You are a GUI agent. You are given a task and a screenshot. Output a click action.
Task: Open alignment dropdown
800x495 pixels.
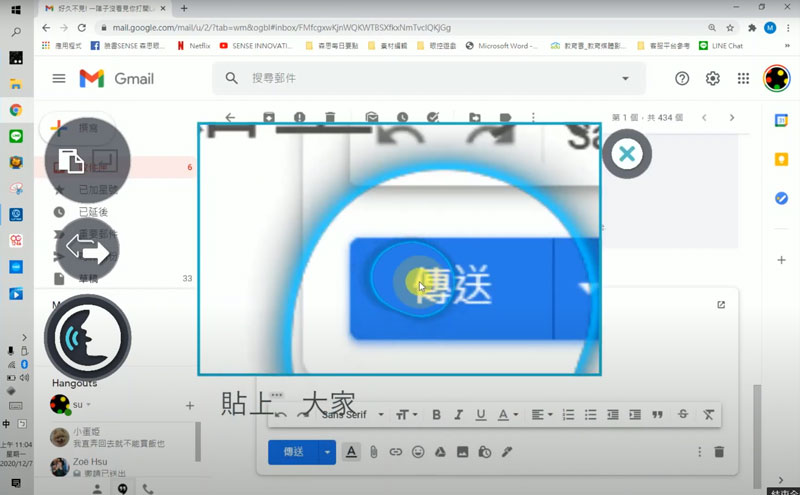[541, 414]
